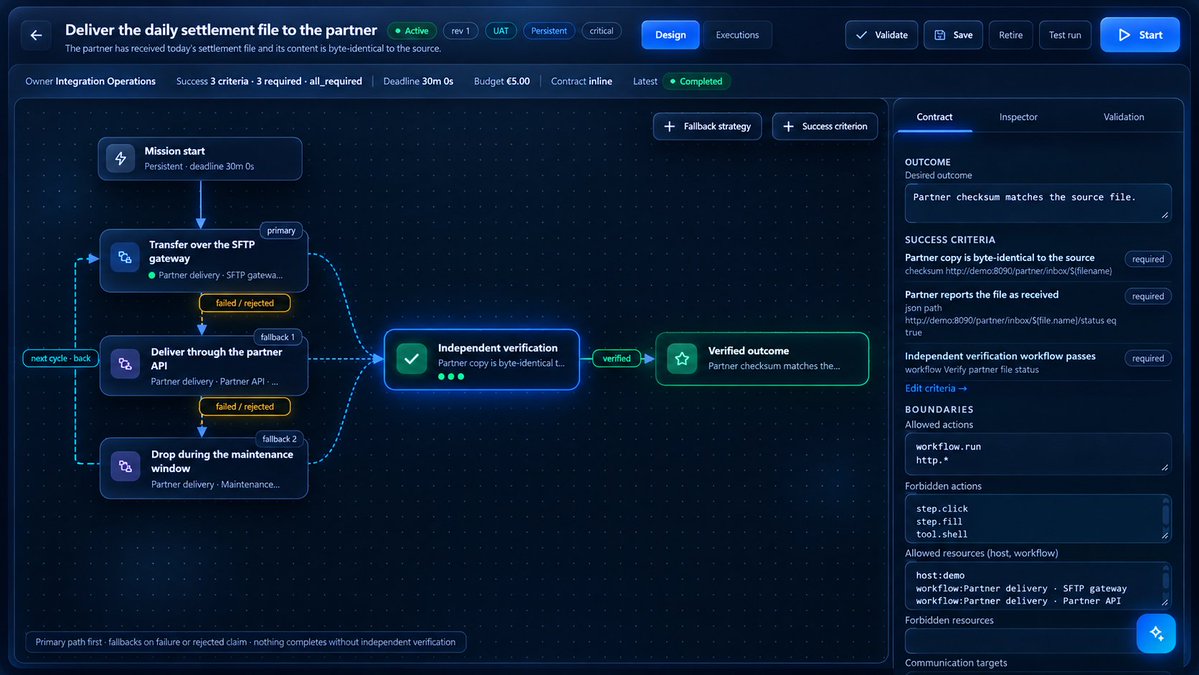The image size is (1199, 675).
Task: Click the three green dots on Independent verification
Action: [x=451, y=376]
